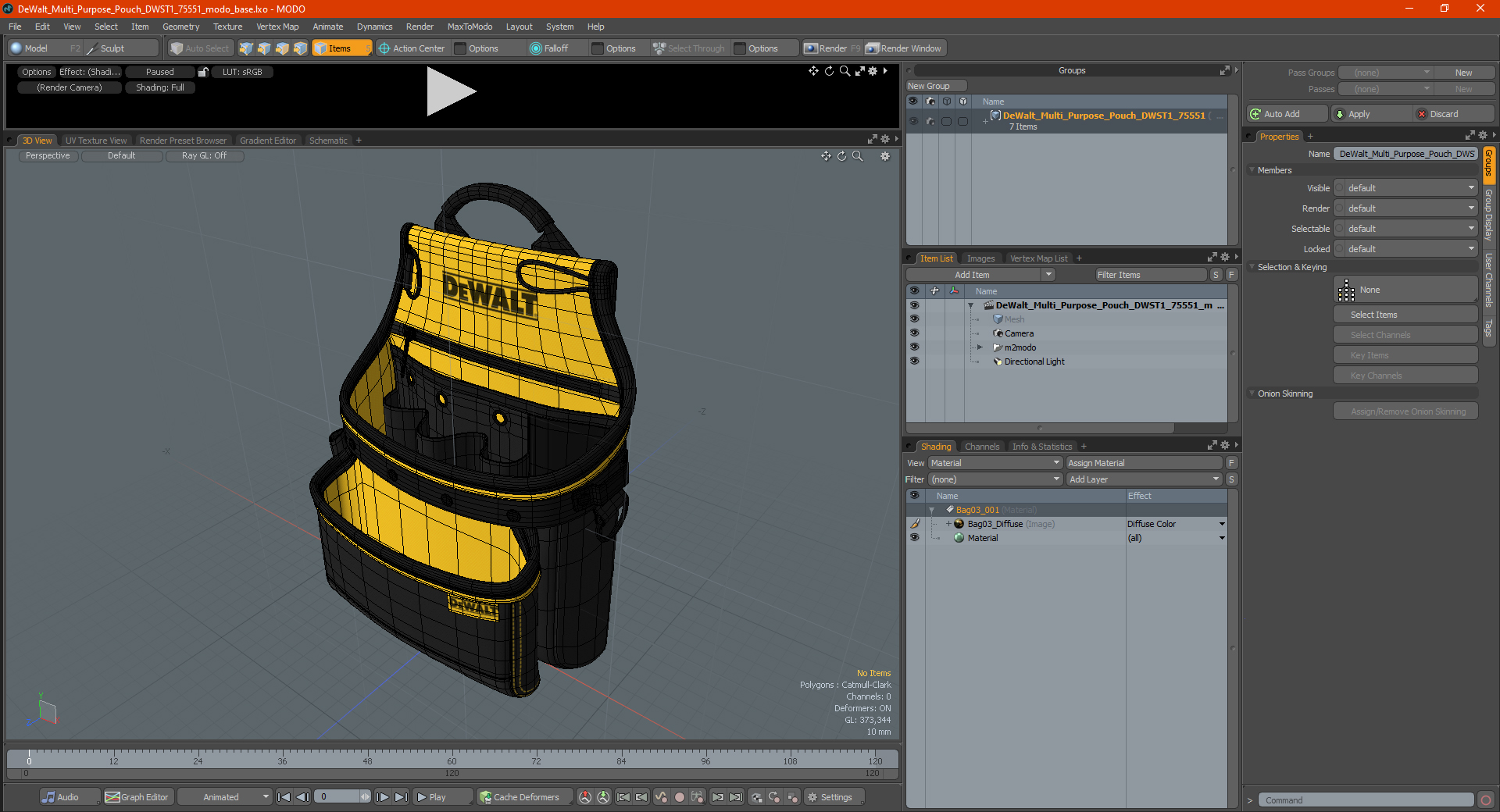Toggle the preview lock icon
The width and height of the screenshot is (1500, 812).
[203, 72]
